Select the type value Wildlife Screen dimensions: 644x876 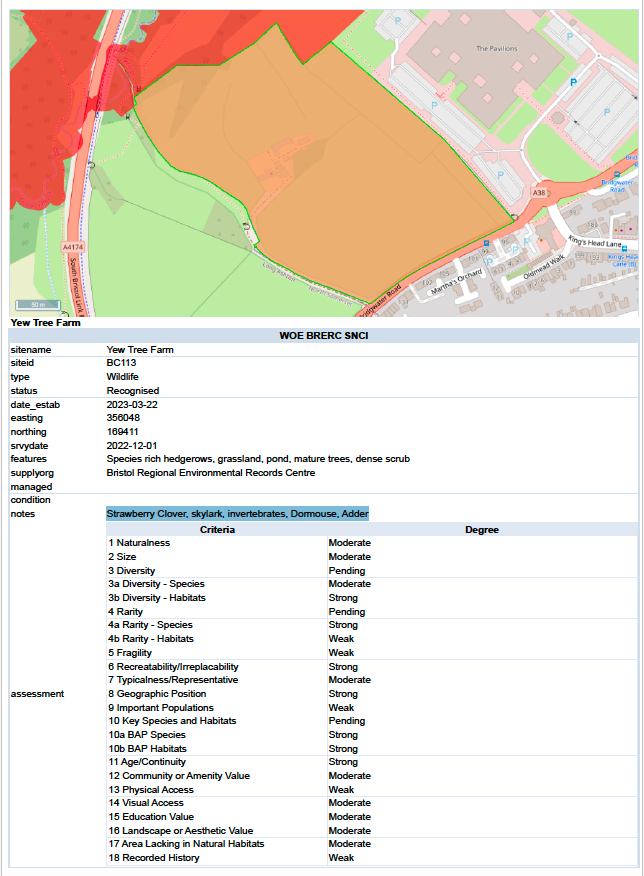122,377
